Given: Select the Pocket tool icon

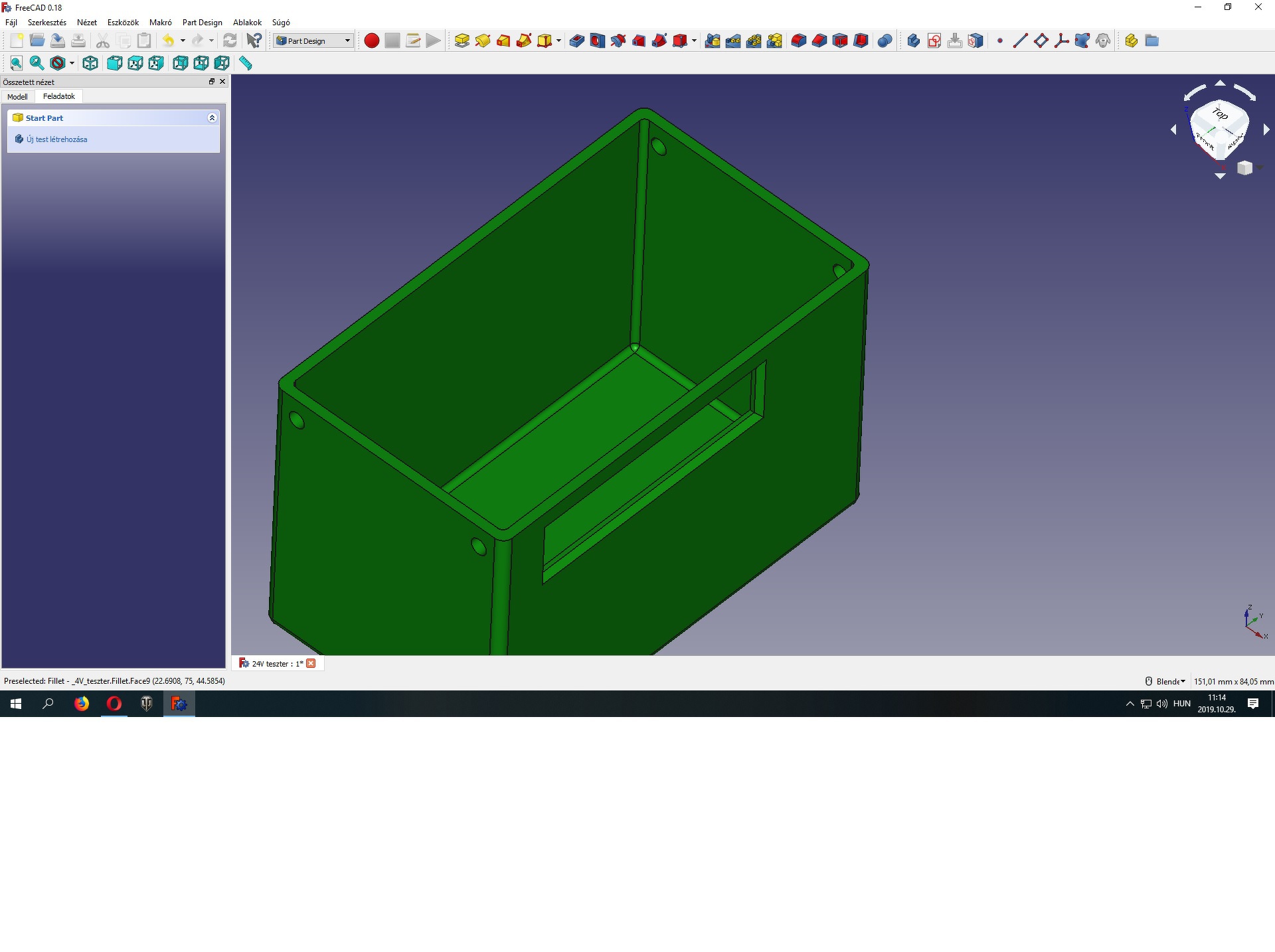Looking at the screenshot, I should (576, 41).
